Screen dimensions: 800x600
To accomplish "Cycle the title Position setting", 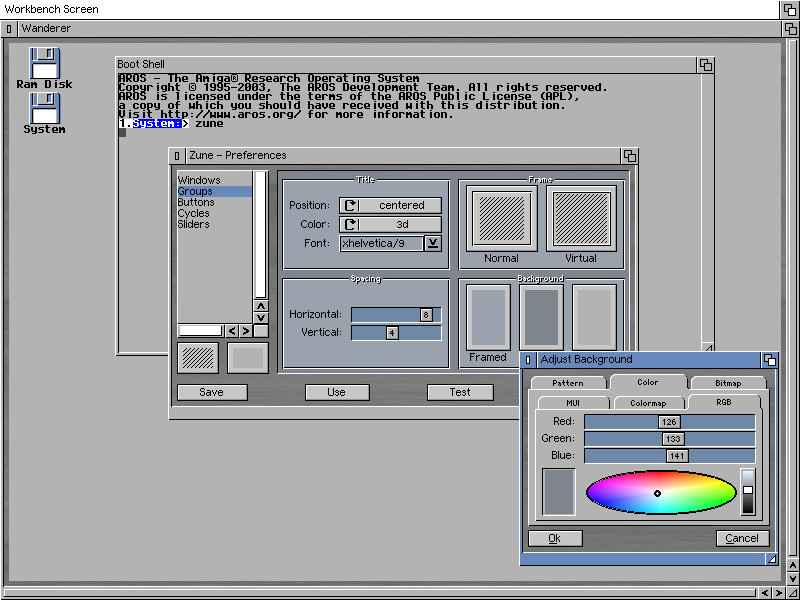I will 390,205.
